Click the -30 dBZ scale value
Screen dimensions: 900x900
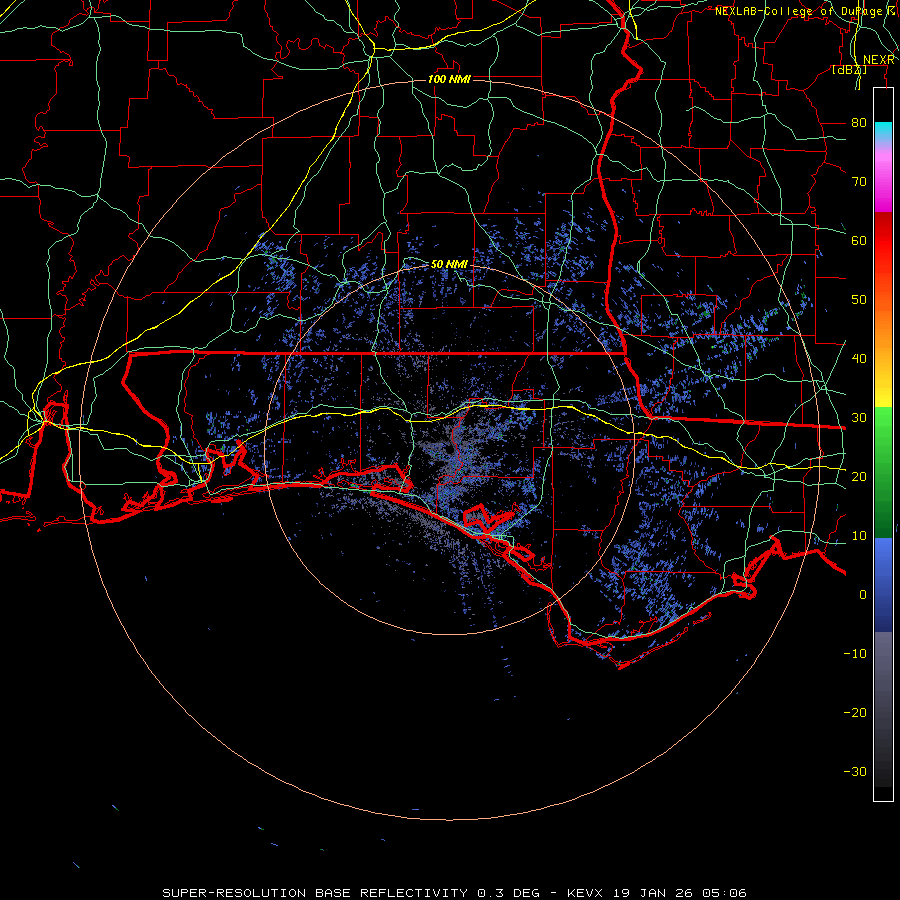tap(855, 772)
